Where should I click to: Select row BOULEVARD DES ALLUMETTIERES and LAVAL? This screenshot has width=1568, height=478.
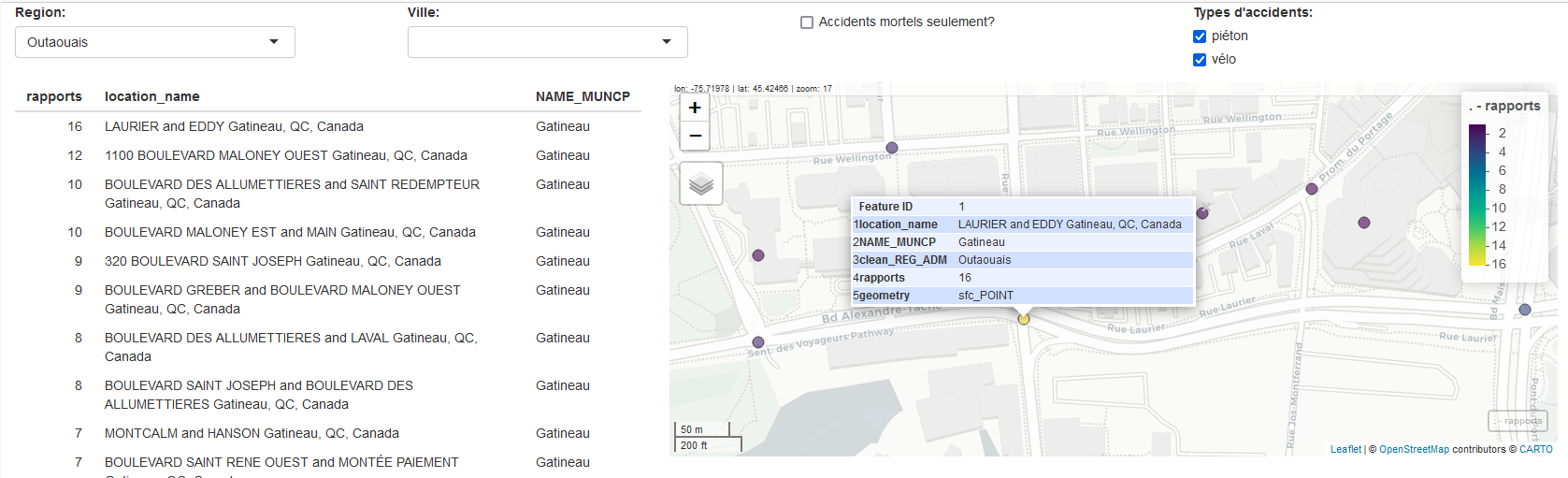[x=328, y=347]
